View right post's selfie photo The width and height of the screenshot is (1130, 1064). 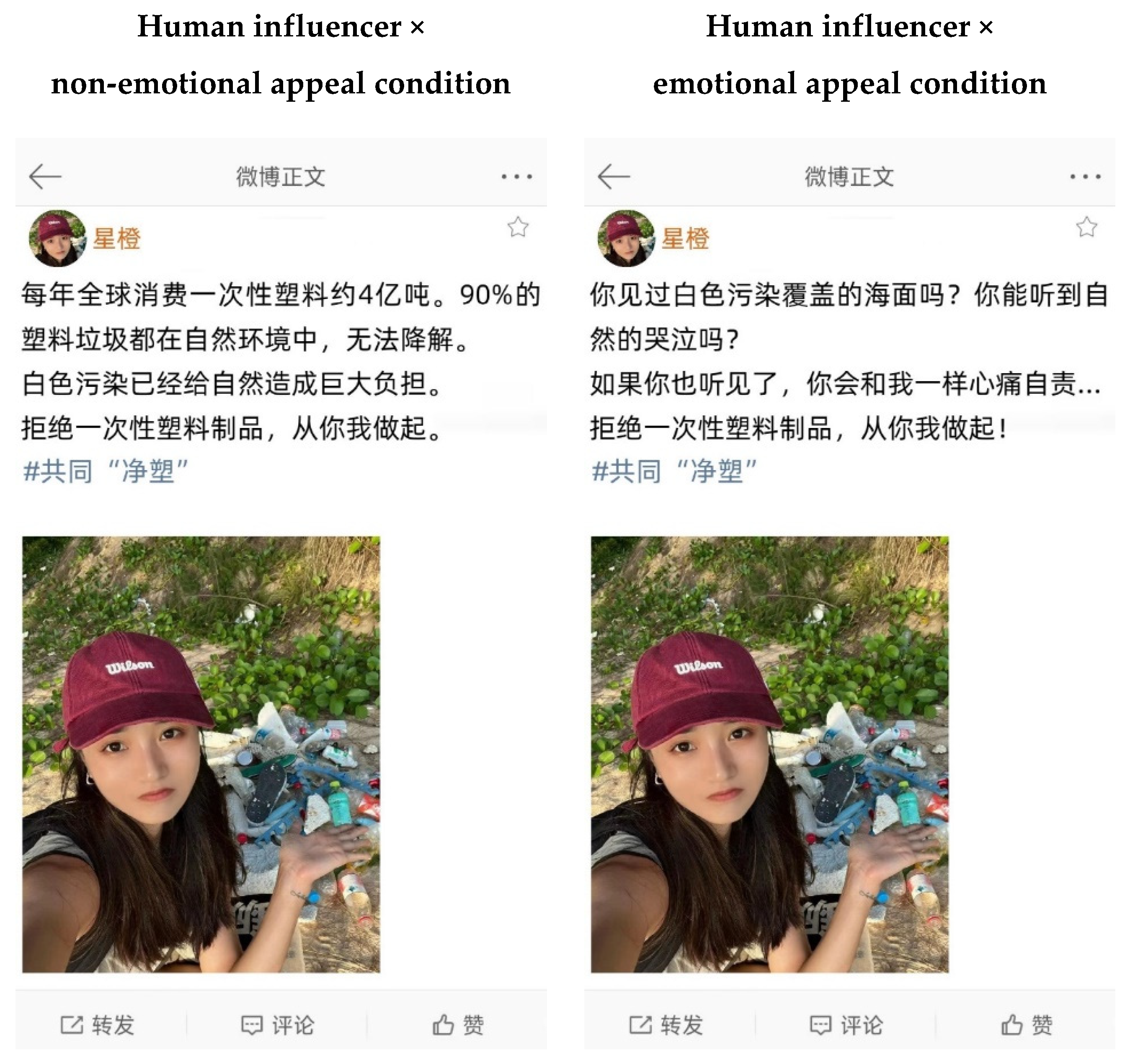[x=770, y=754]
